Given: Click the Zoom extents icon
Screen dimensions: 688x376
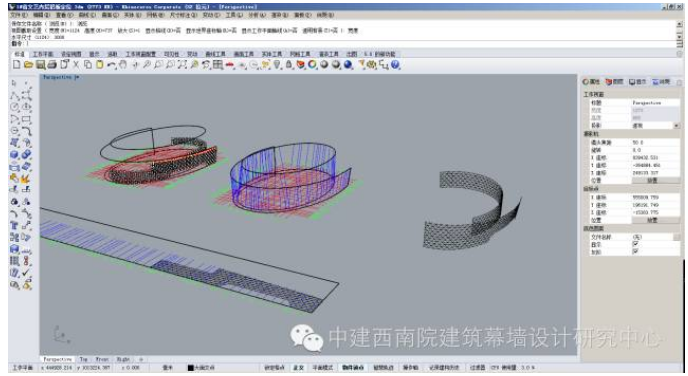Looking at the screenshot, I should click(x=183, y=64).
